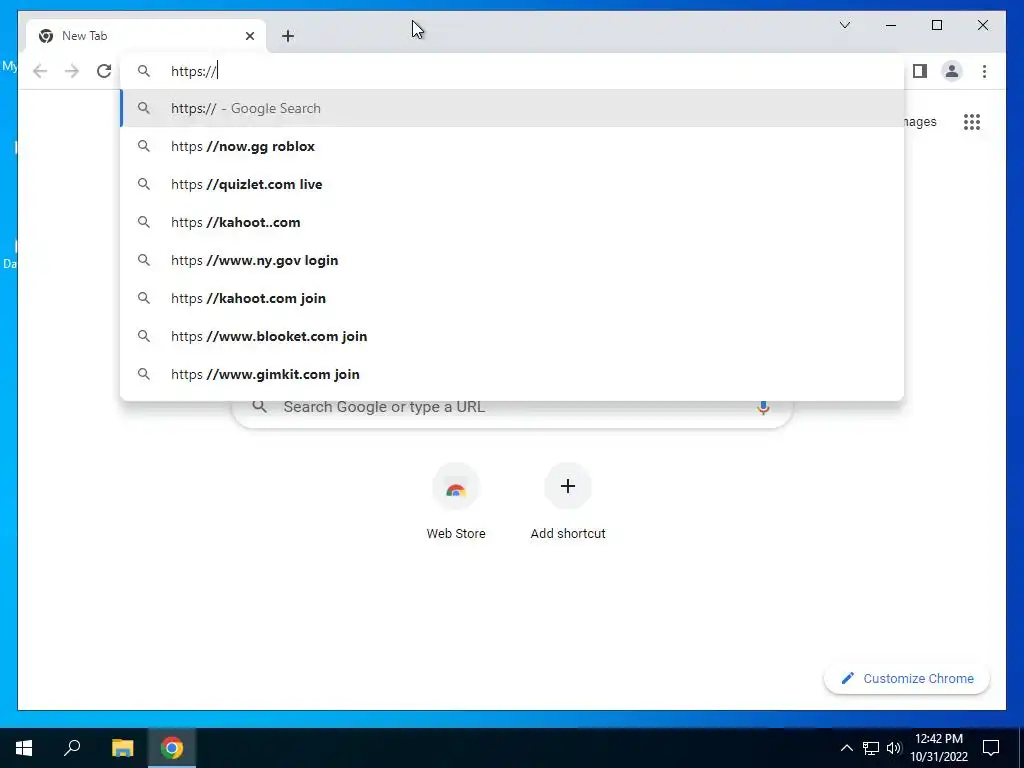1024x768 pixels.
Task: Click the magnifier icon beside the now.gg suggestion
Action: [x=144, y=146]
